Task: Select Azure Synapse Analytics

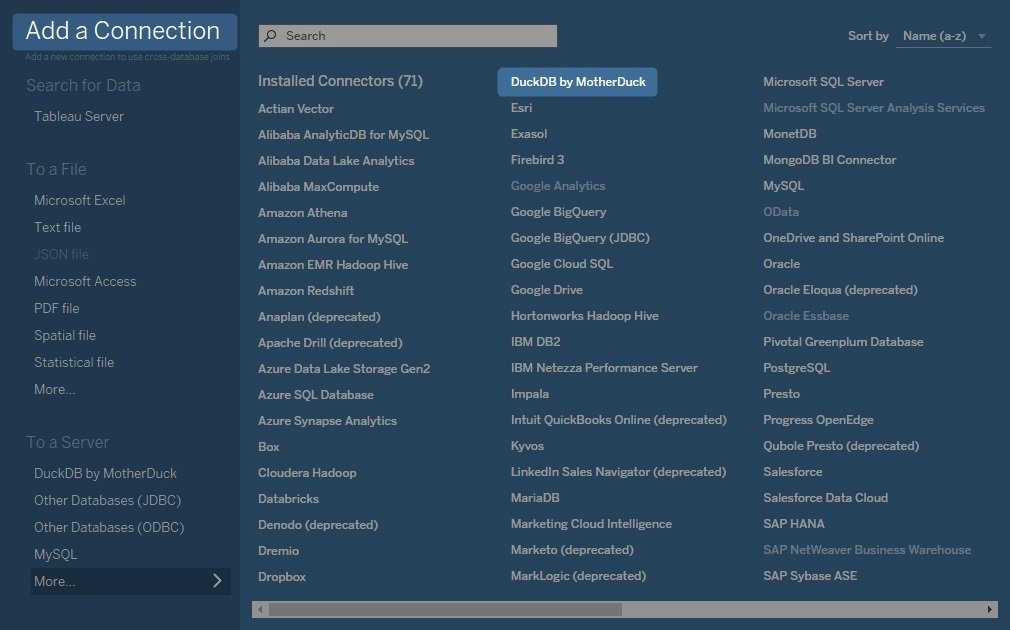Action: point(327,421)
